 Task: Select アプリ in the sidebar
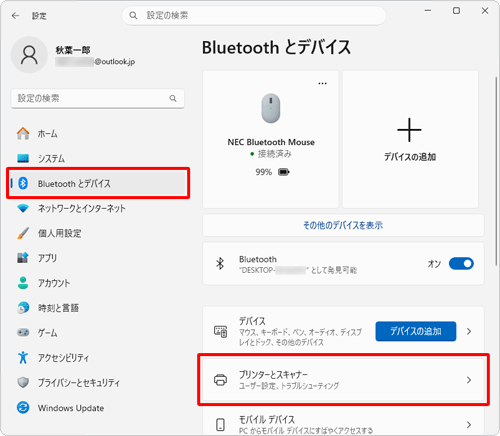click(98, 258)
